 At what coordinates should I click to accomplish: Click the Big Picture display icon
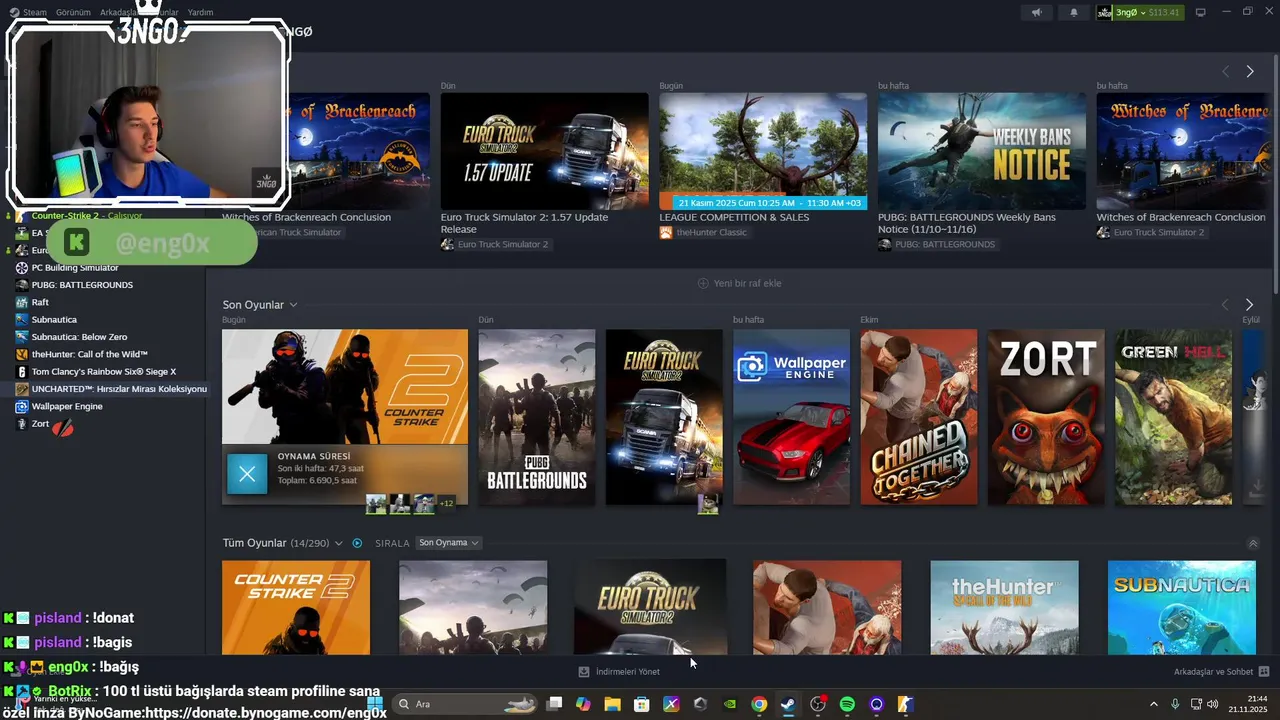point(1201,12)
